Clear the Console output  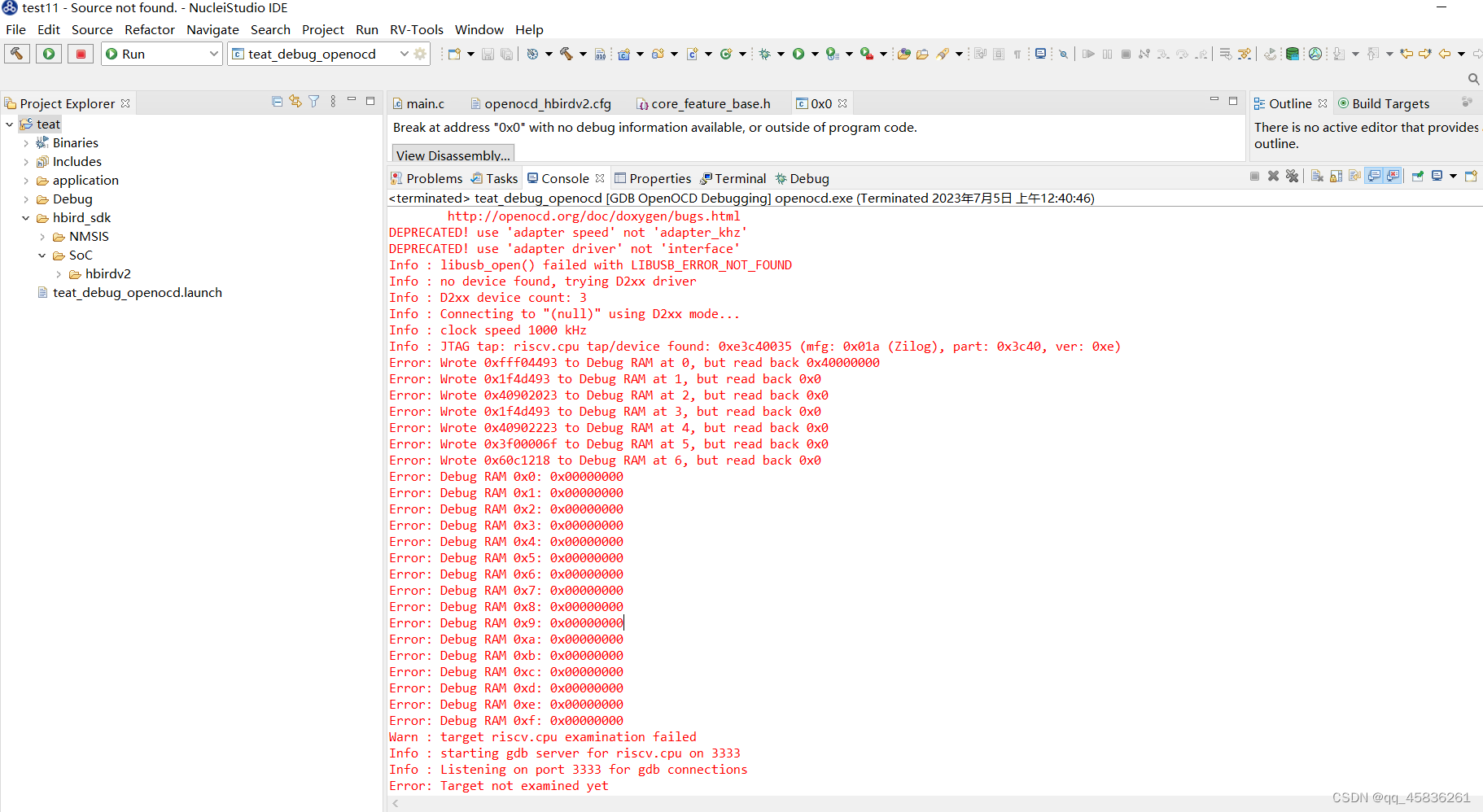pos(1317,176)
